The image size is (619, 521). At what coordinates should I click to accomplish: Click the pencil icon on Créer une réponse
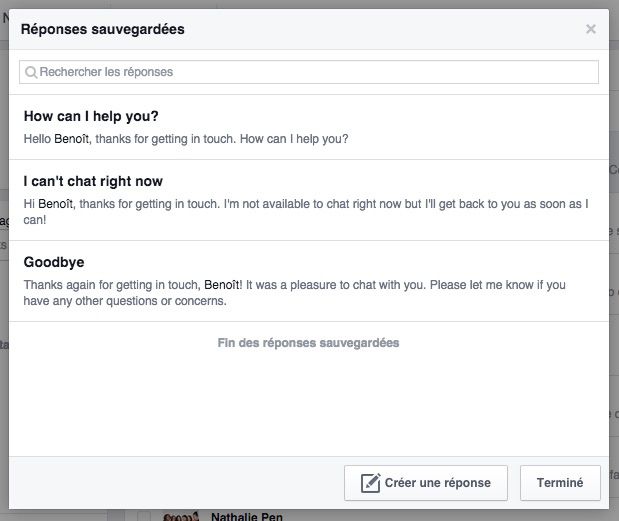coord(370,483)
